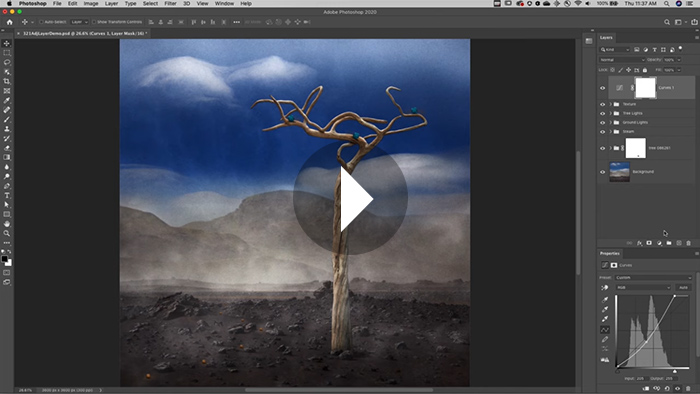Play the video overlay button
The image size is (700, 394).
tap(350, 198)
